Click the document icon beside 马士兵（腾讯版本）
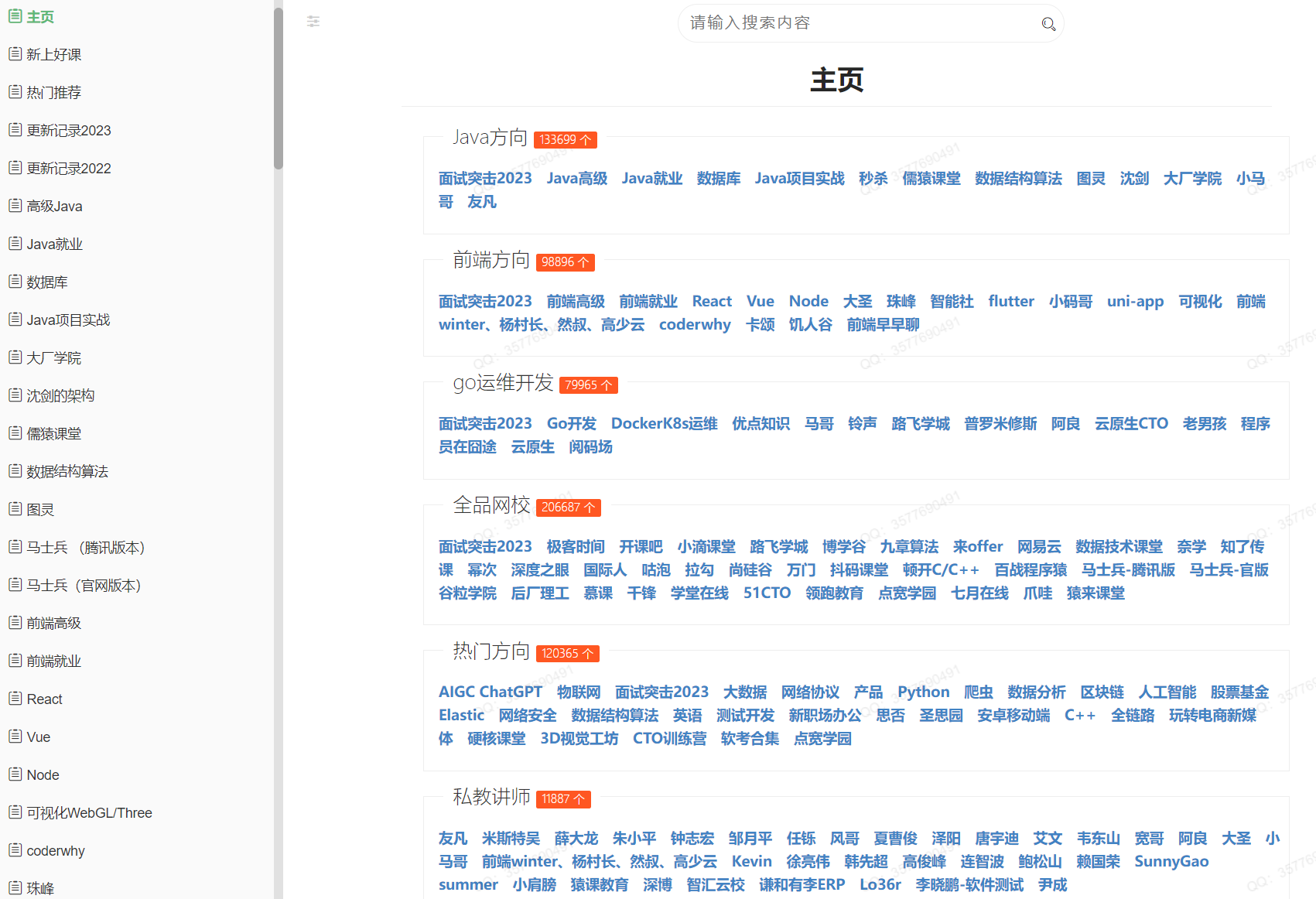The image size is (1316, 899). pos(15,547)
